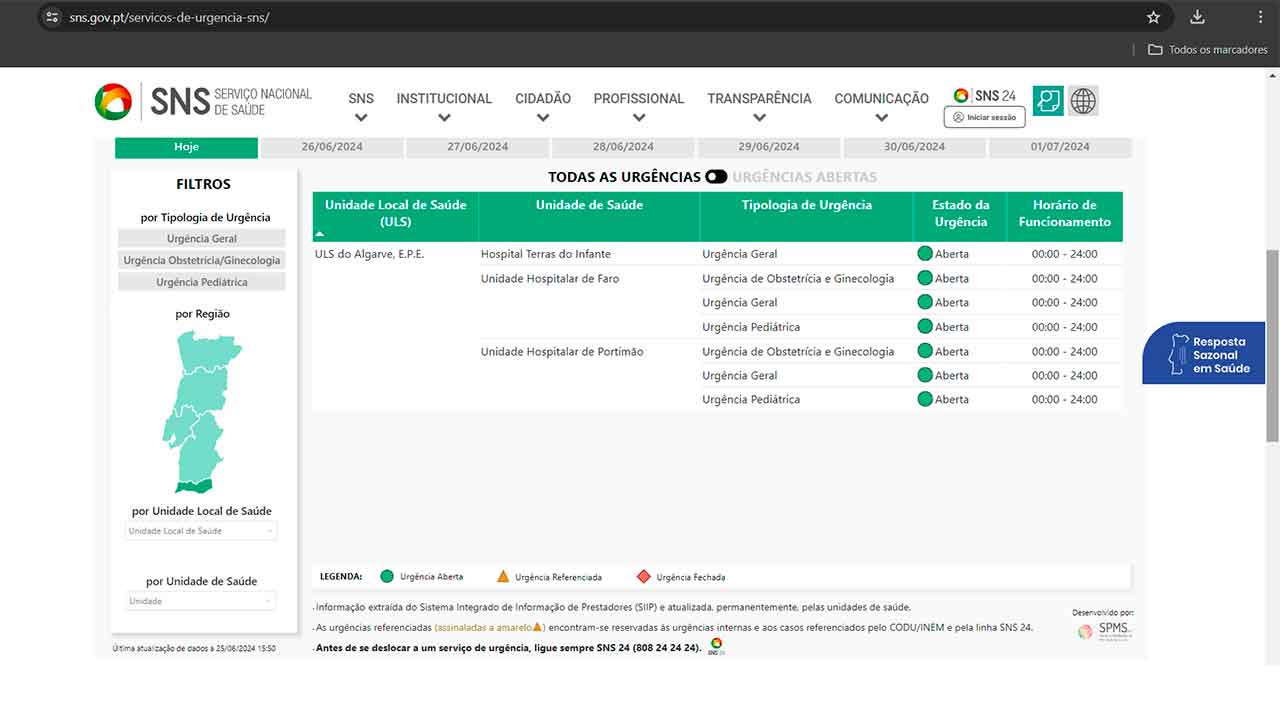Click the browser address bar URL

click(169, 18)
